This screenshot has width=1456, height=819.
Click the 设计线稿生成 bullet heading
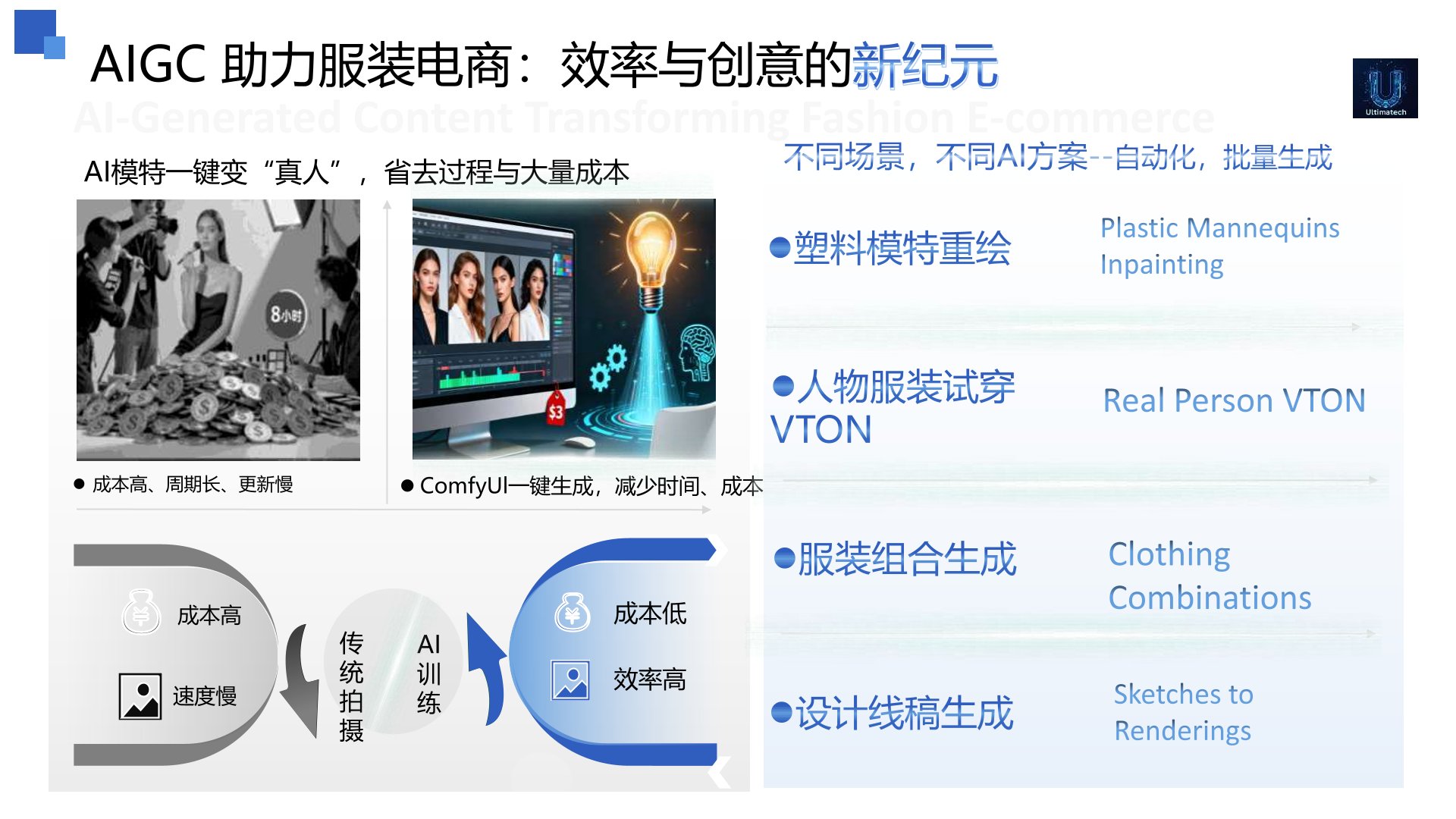tap(893, 713)
